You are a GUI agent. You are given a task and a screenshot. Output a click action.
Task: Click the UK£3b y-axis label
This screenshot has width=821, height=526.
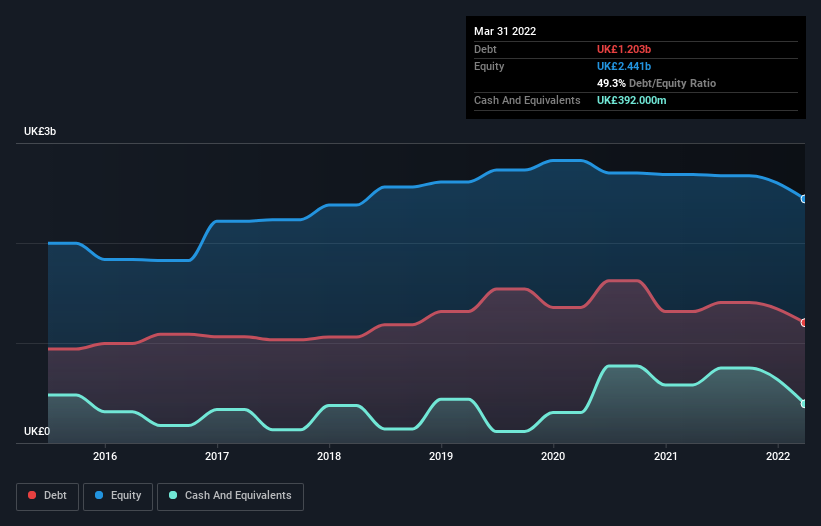pos(40,131)
